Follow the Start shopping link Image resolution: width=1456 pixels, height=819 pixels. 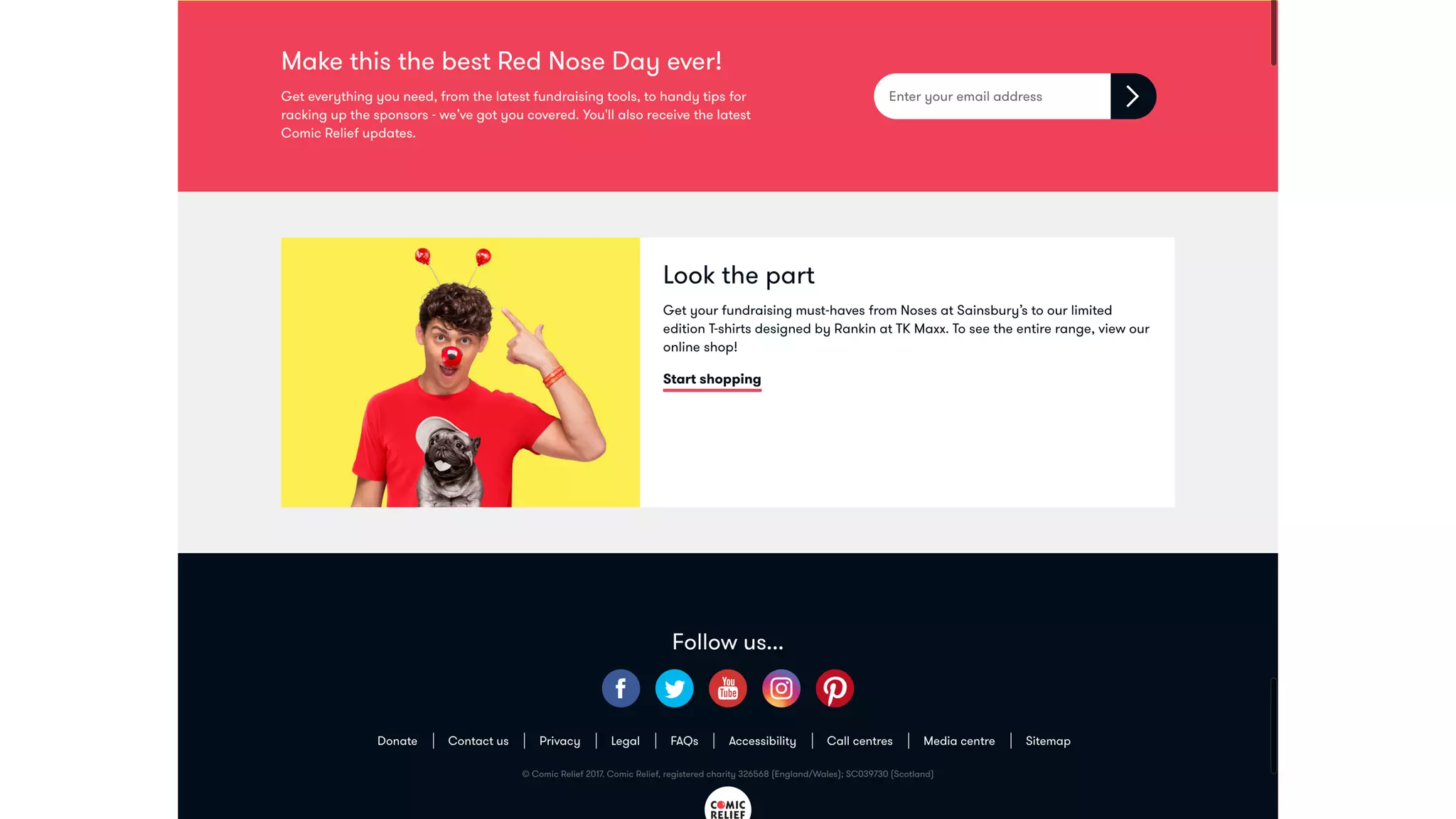(712, 380)
